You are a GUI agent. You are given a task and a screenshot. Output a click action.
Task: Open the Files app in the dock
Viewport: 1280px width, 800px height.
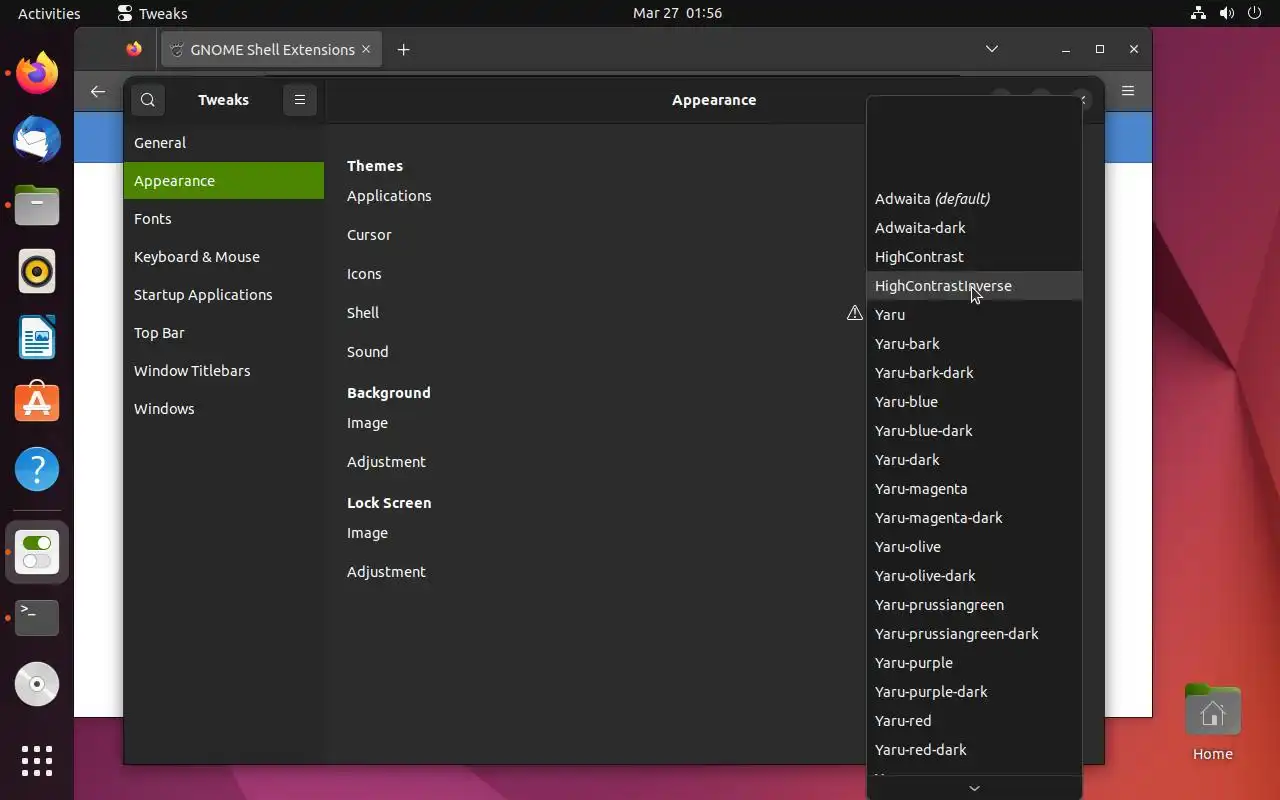click(x=37, y=205)
